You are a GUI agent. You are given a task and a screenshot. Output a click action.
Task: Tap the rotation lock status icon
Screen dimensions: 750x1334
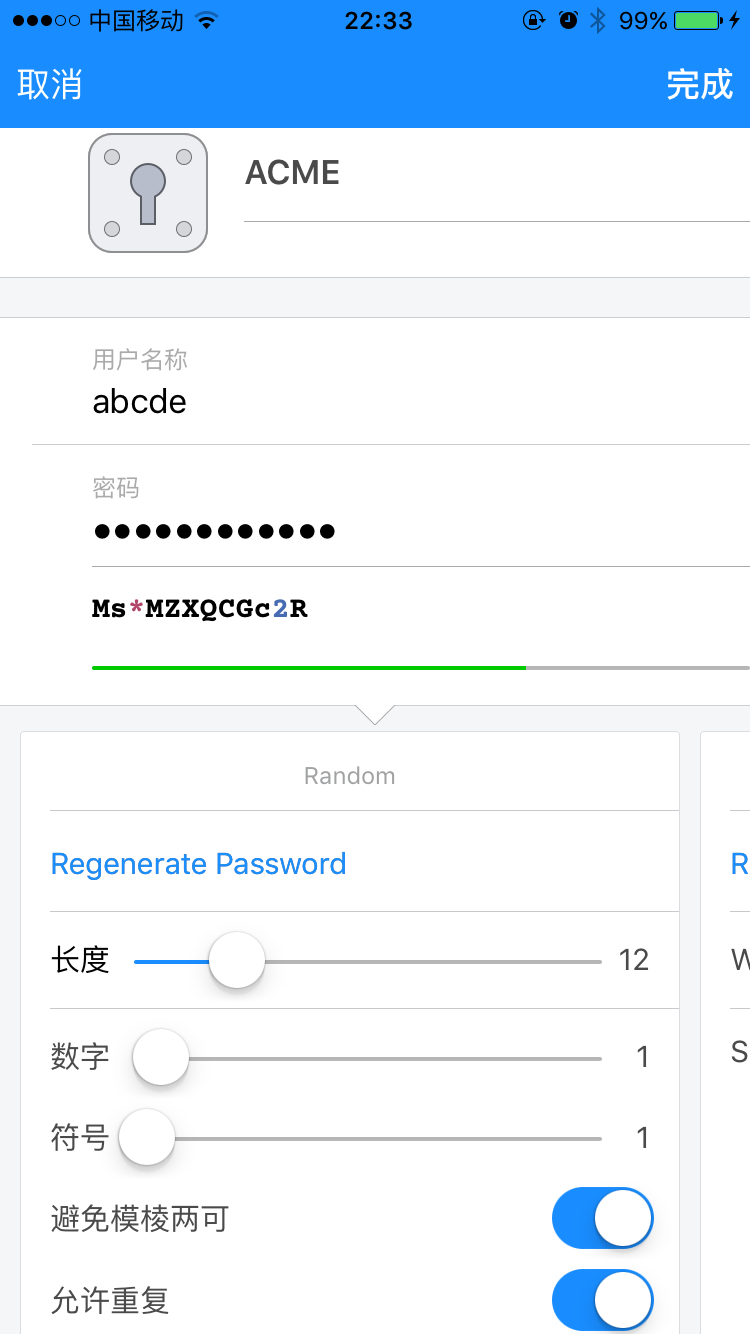point(535,21)
